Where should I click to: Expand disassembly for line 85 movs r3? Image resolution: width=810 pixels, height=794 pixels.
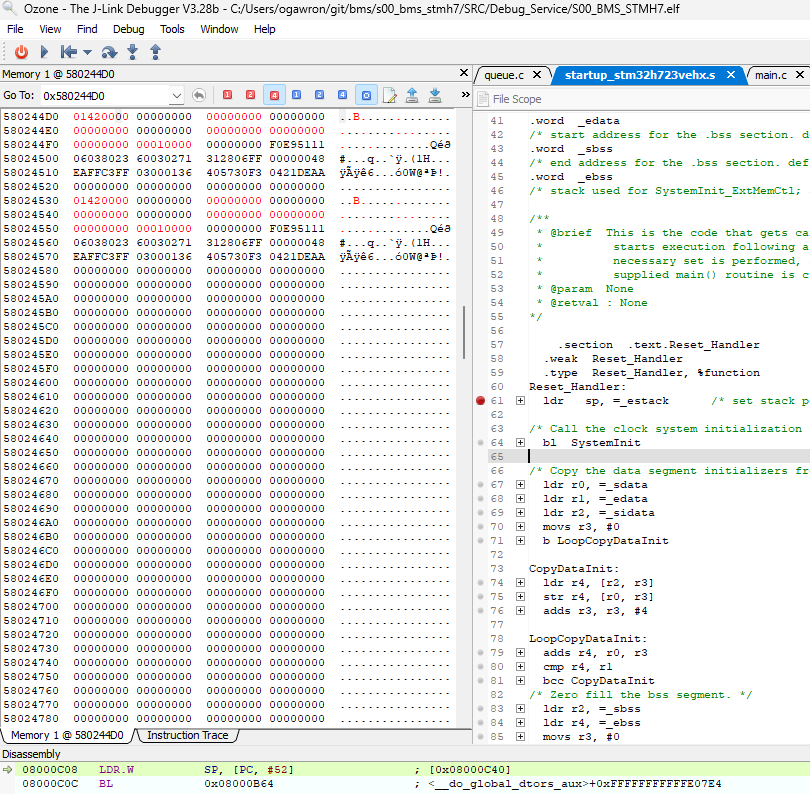click(x=520, y=737)
